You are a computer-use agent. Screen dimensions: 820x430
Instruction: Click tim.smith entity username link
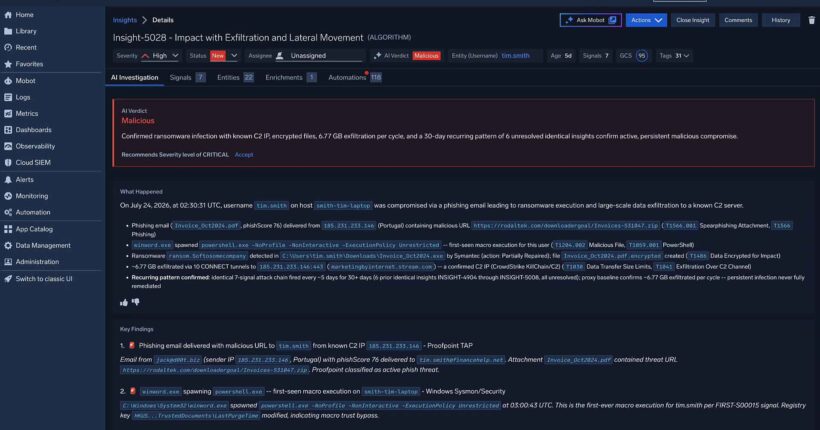coord(515,55)
